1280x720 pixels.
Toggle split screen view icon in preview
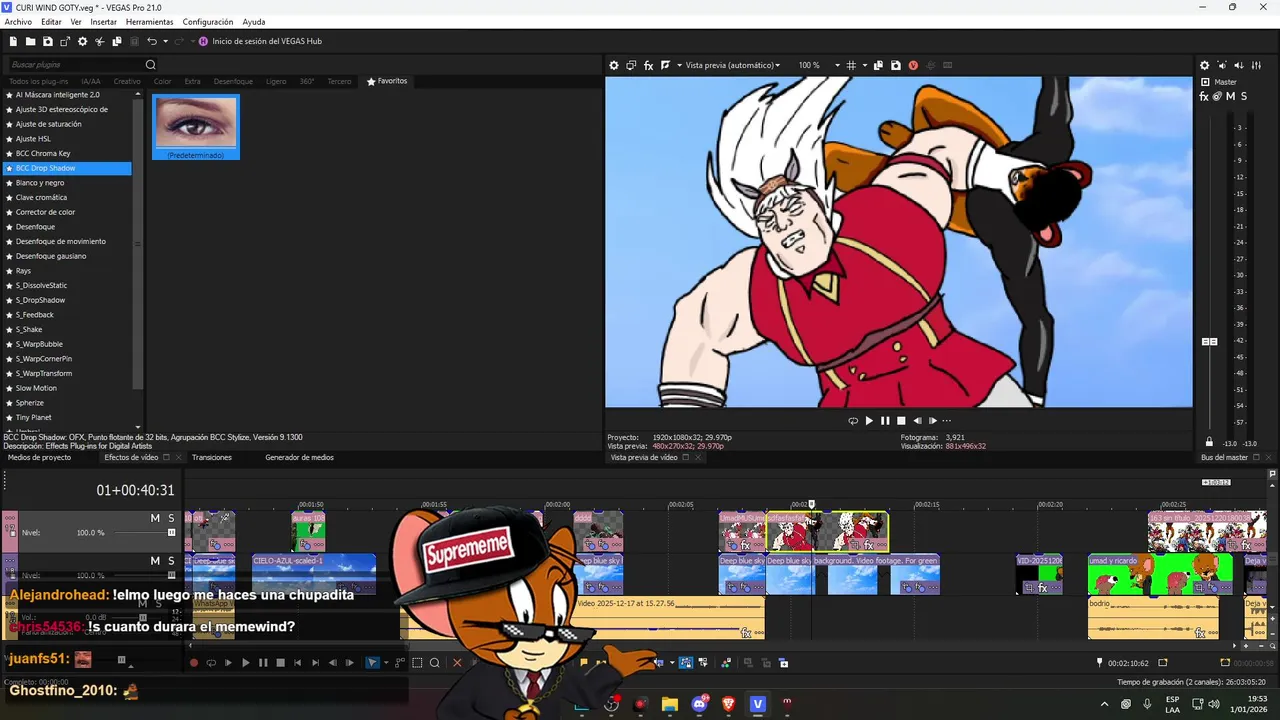point(665,65)
